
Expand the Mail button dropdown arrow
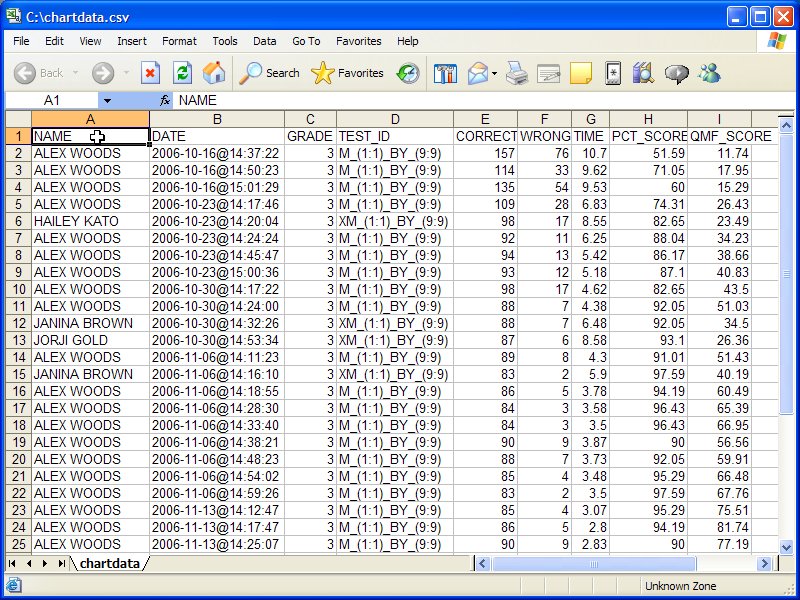(495, 73)
